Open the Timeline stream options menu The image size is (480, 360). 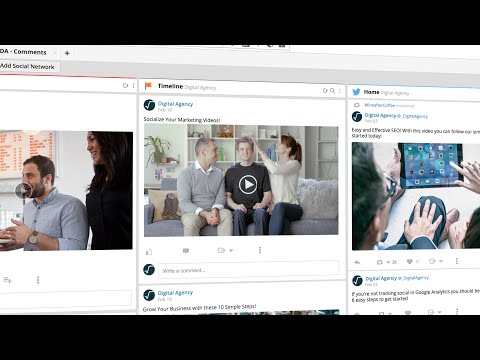pos(340,91)
